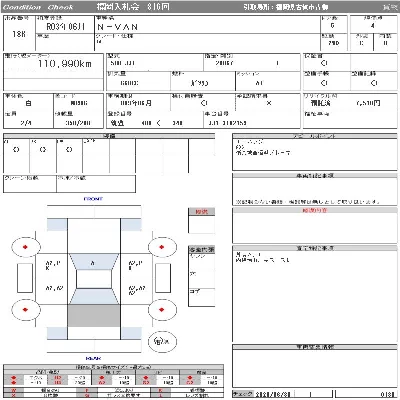The image size is (400, 400).
Task: Click the first circle mark in equipment row
Action: [16, 150]
